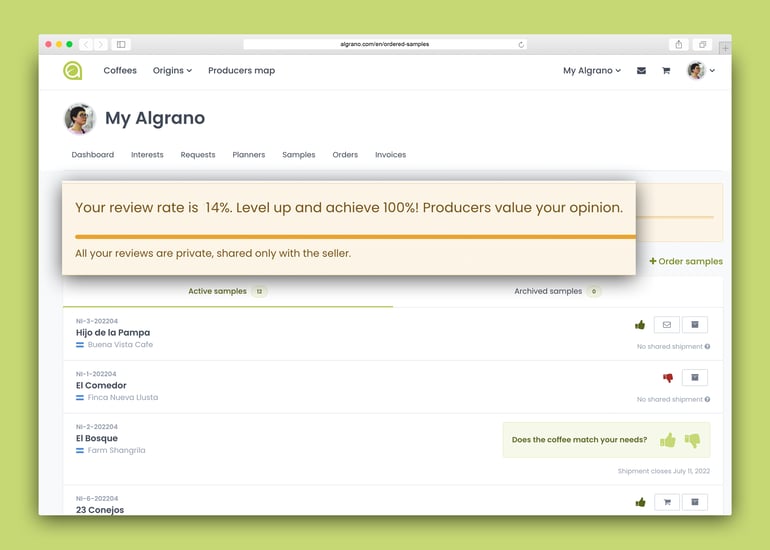This screenshot has height=550, width=770.
Task: Switch to the Orders tab
Action: (345, 155)
